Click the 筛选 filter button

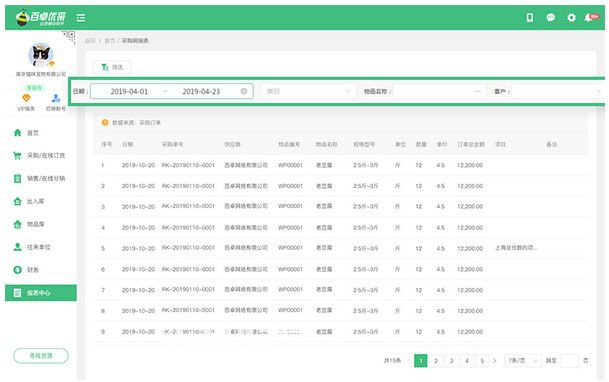click(x=112, y=67)
